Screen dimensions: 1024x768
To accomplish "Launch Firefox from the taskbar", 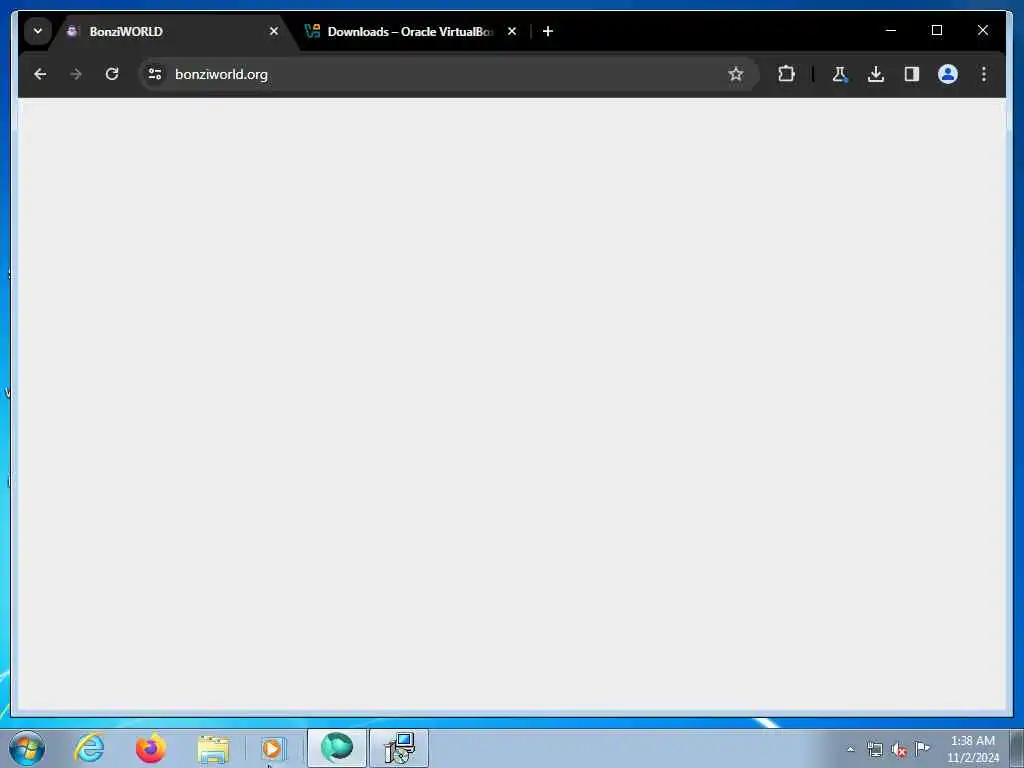I will pyautogui.click(x=151, y=748).
